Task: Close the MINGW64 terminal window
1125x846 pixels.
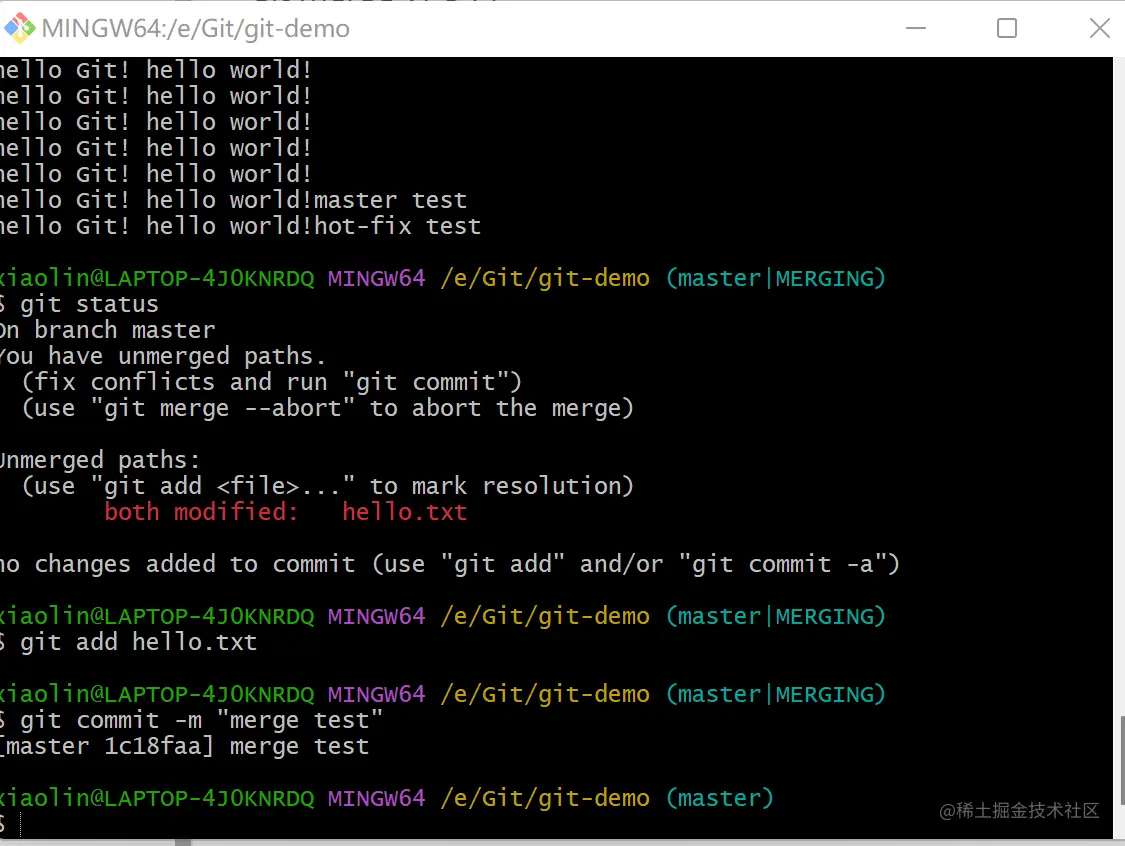Action: pyautogui.click(x=1099, y=28)
